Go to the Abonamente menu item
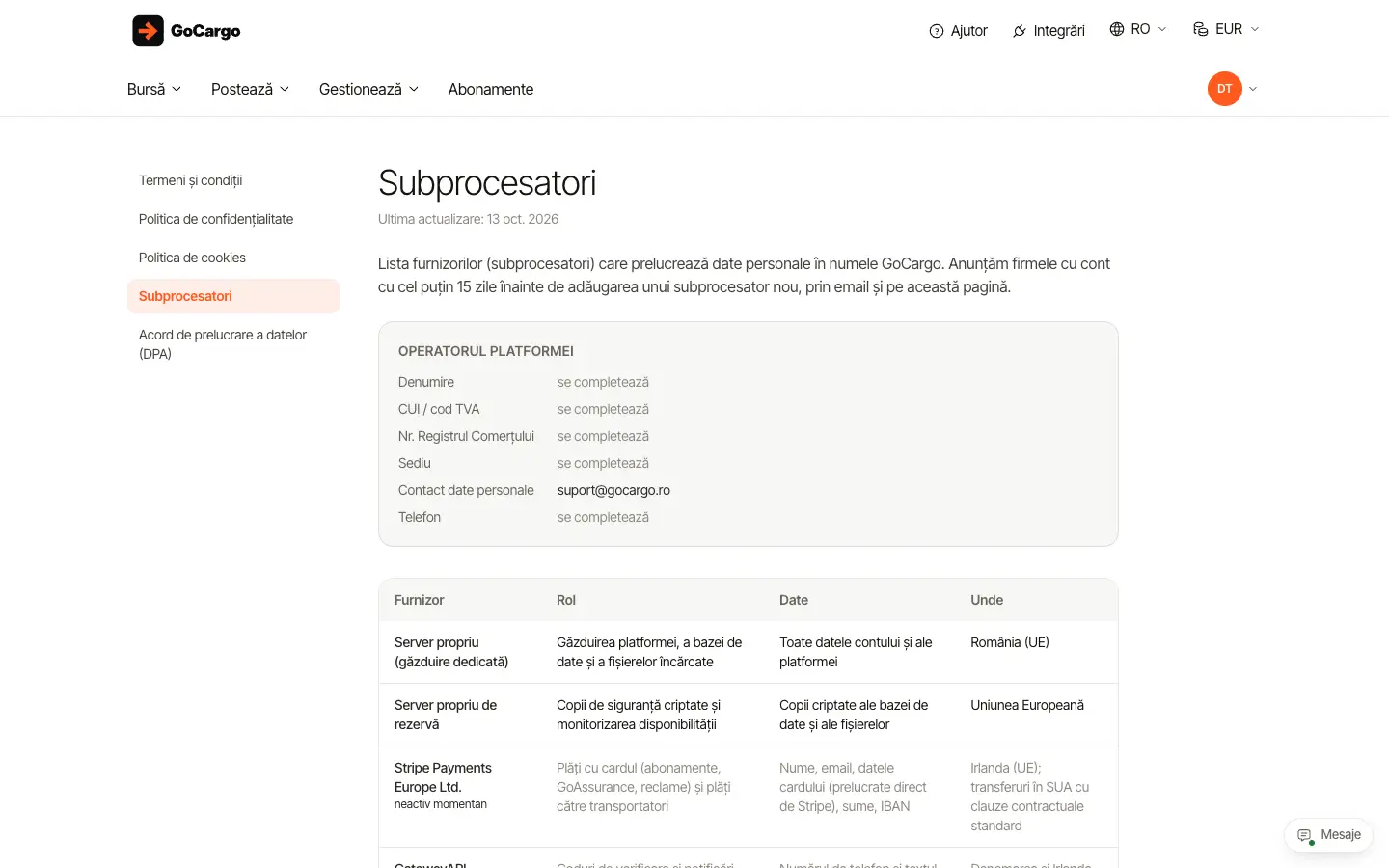 point(490,89)
